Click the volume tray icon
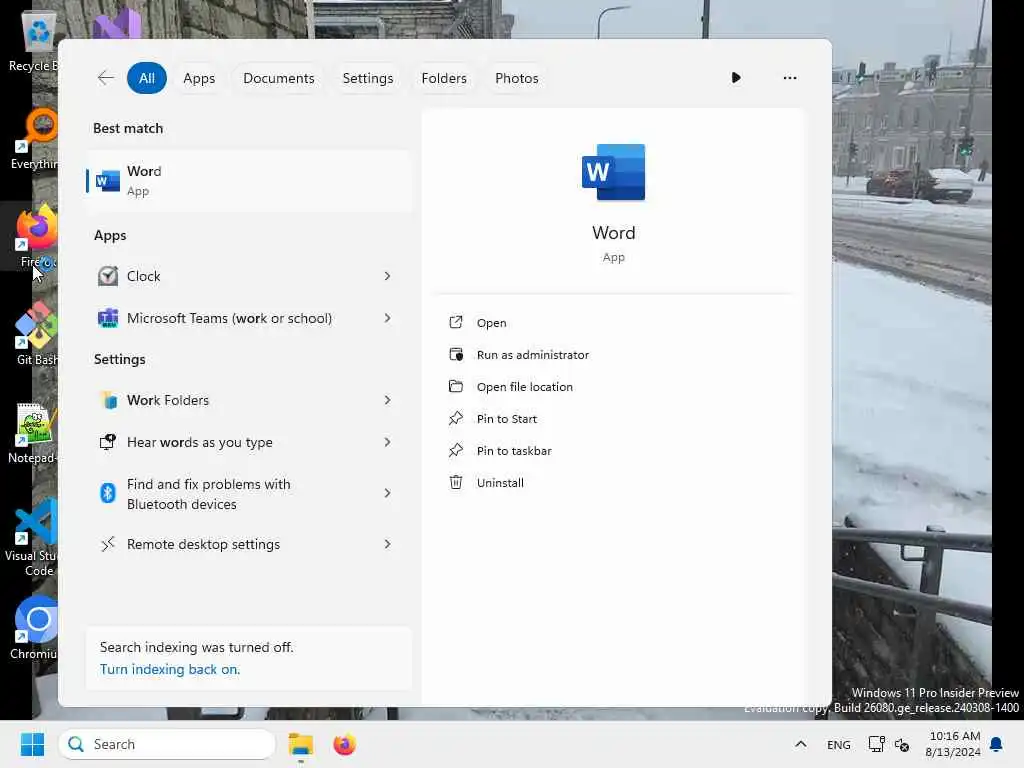Viewport: 1024px width, 768px height. click(x=902, y=745)
